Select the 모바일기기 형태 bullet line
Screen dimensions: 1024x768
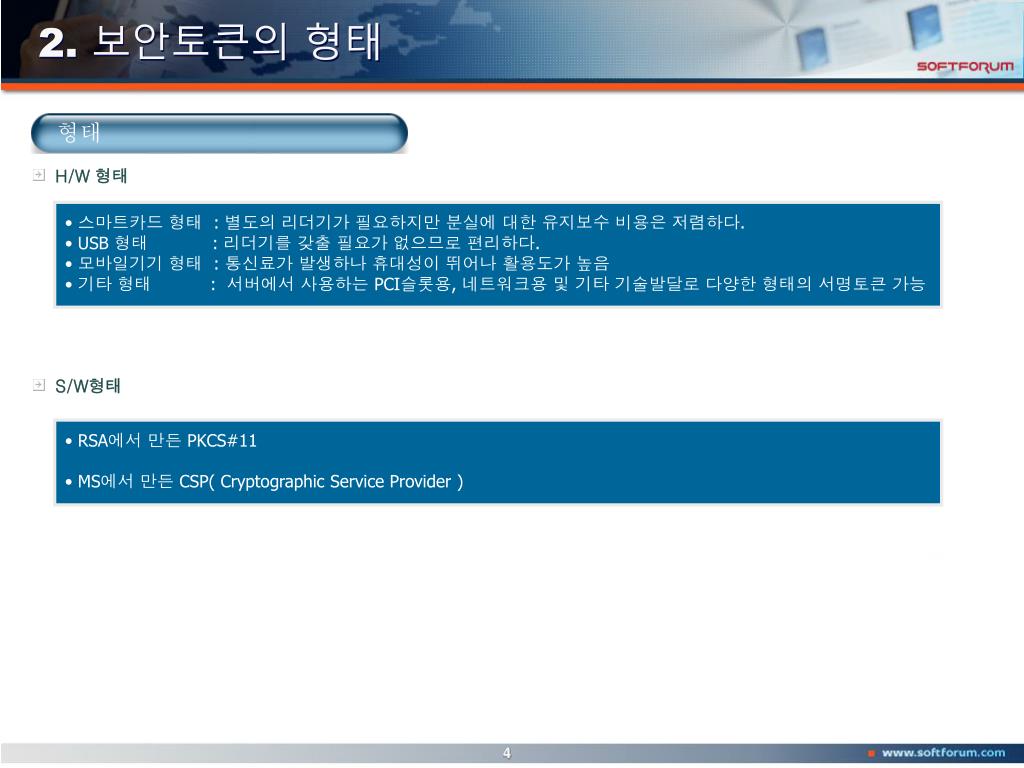[x=338, y=263]
